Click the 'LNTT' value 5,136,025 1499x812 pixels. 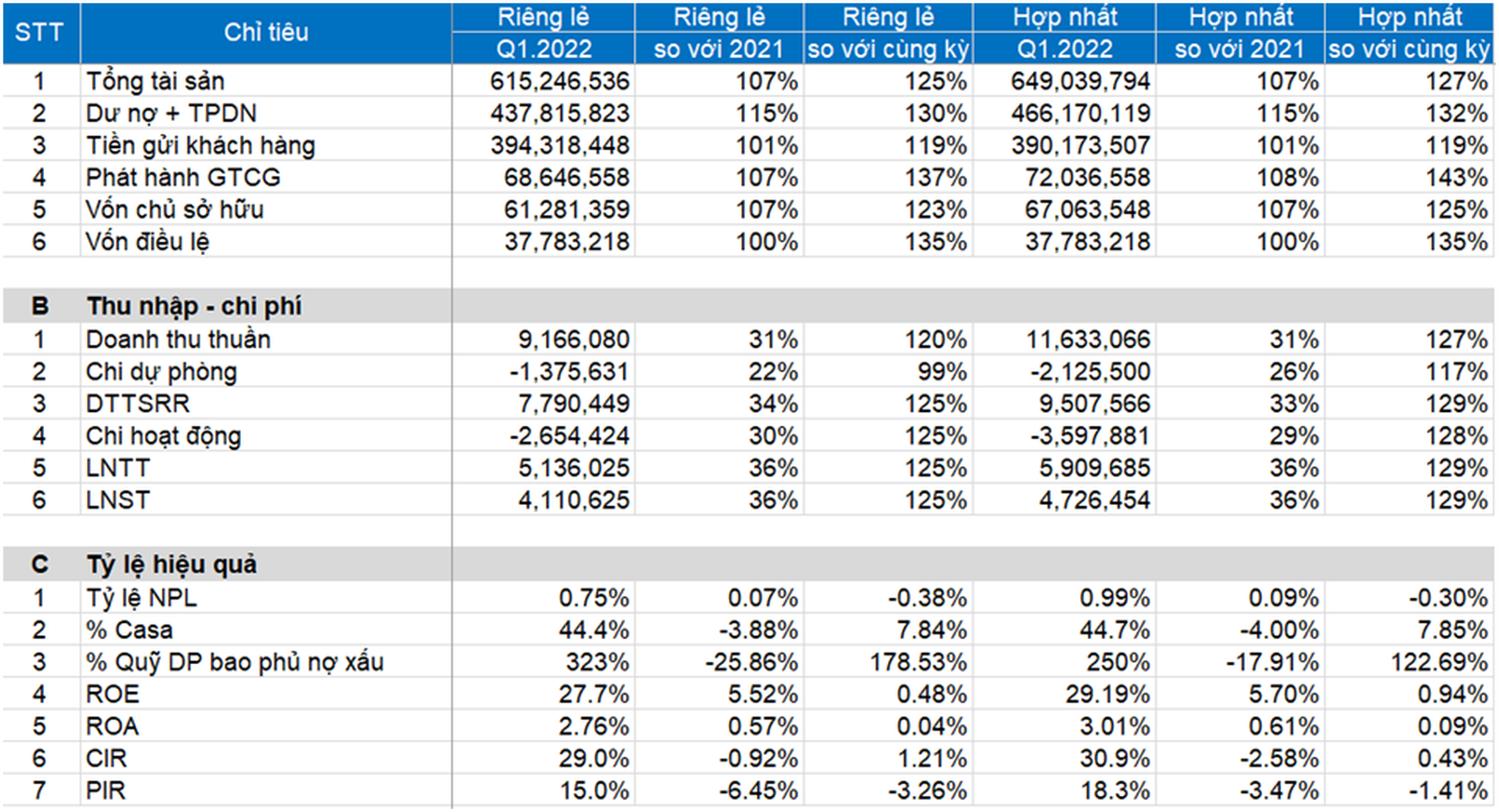[573, 468]
